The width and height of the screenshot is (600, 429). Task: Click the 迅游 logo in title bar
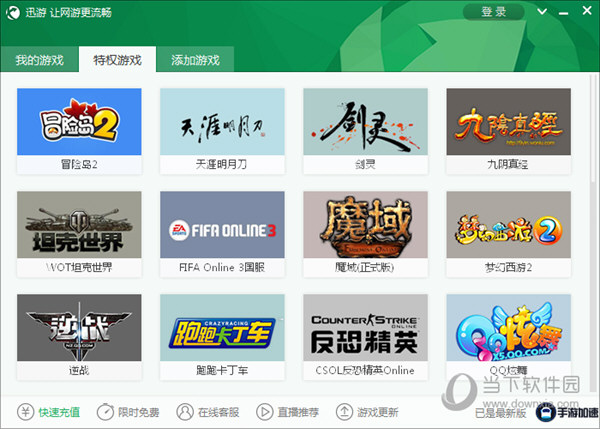click(14, 13)
